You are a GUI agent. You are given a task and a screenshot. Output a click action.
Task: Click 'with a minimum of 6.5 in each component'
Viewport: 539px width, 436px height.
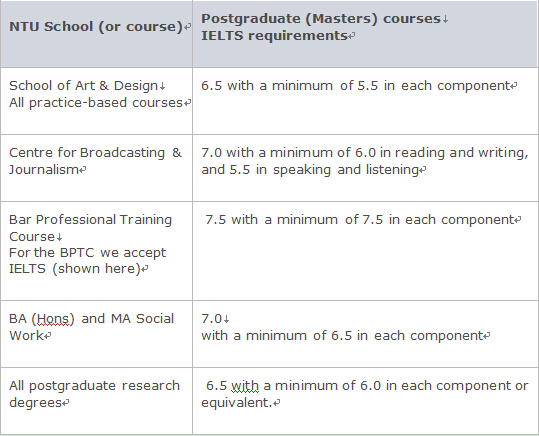point(342,336)
